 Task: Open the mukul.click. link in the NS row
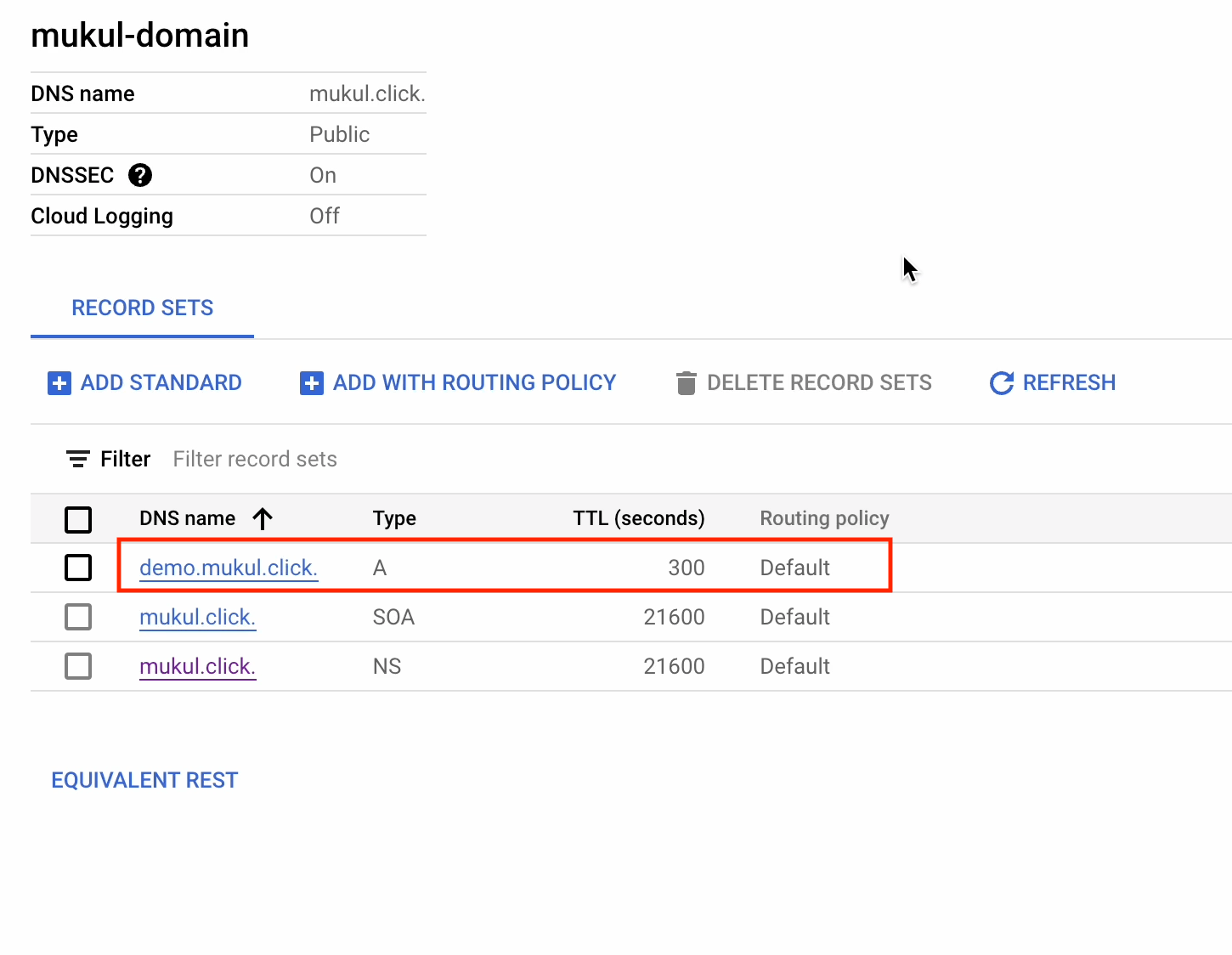pyautogui.click(x=197, y=666)
